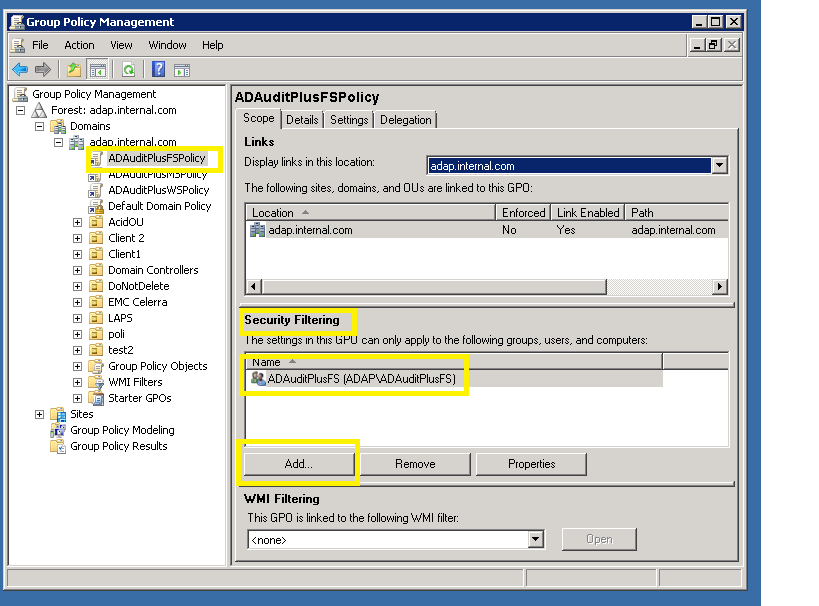Toggle the Show/Hide Console Tree icon
819x606 pixels.
pos(97,69)
